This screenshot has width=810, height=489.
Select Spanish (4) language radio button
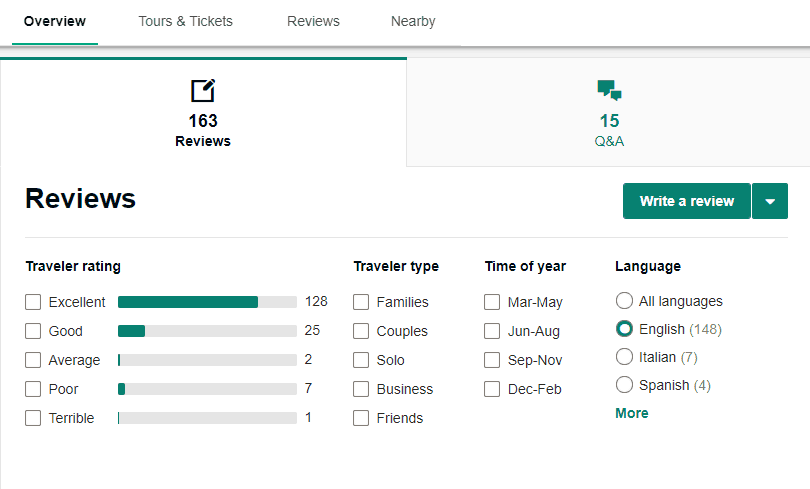[624, 385]
